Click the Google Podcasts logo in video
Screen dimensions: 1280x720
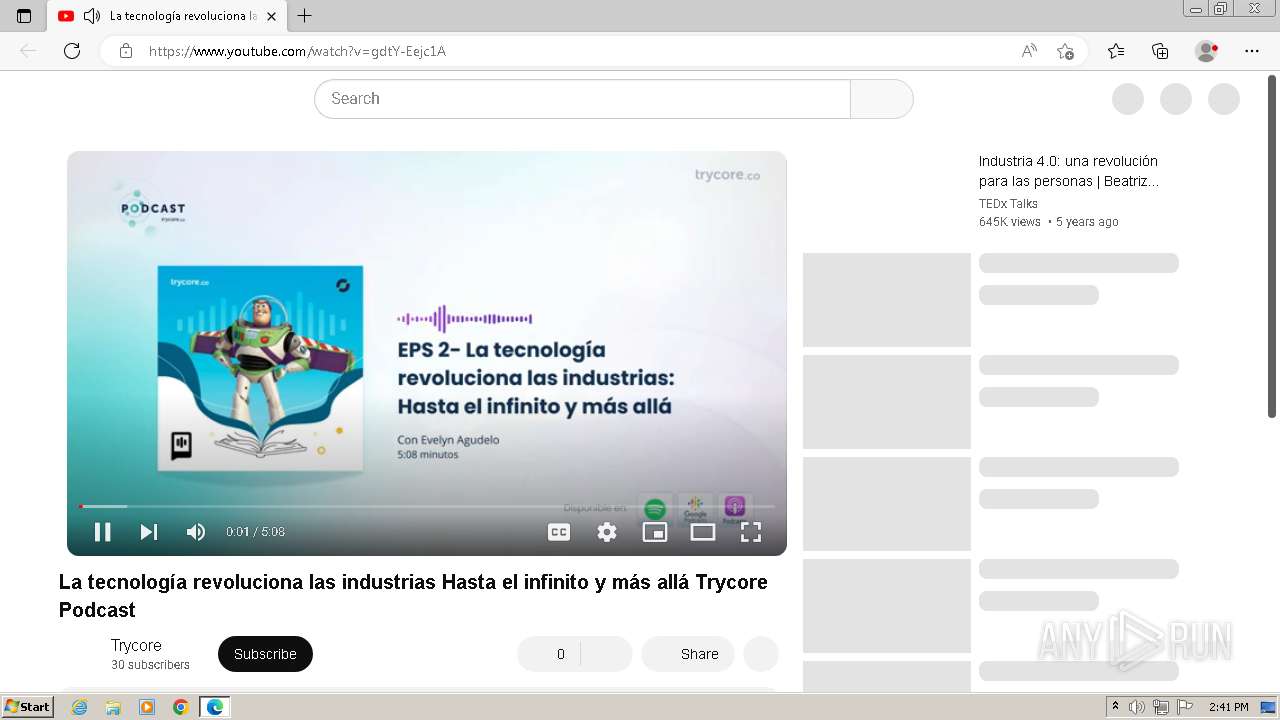pyautogui.click(x=695, y=510)
